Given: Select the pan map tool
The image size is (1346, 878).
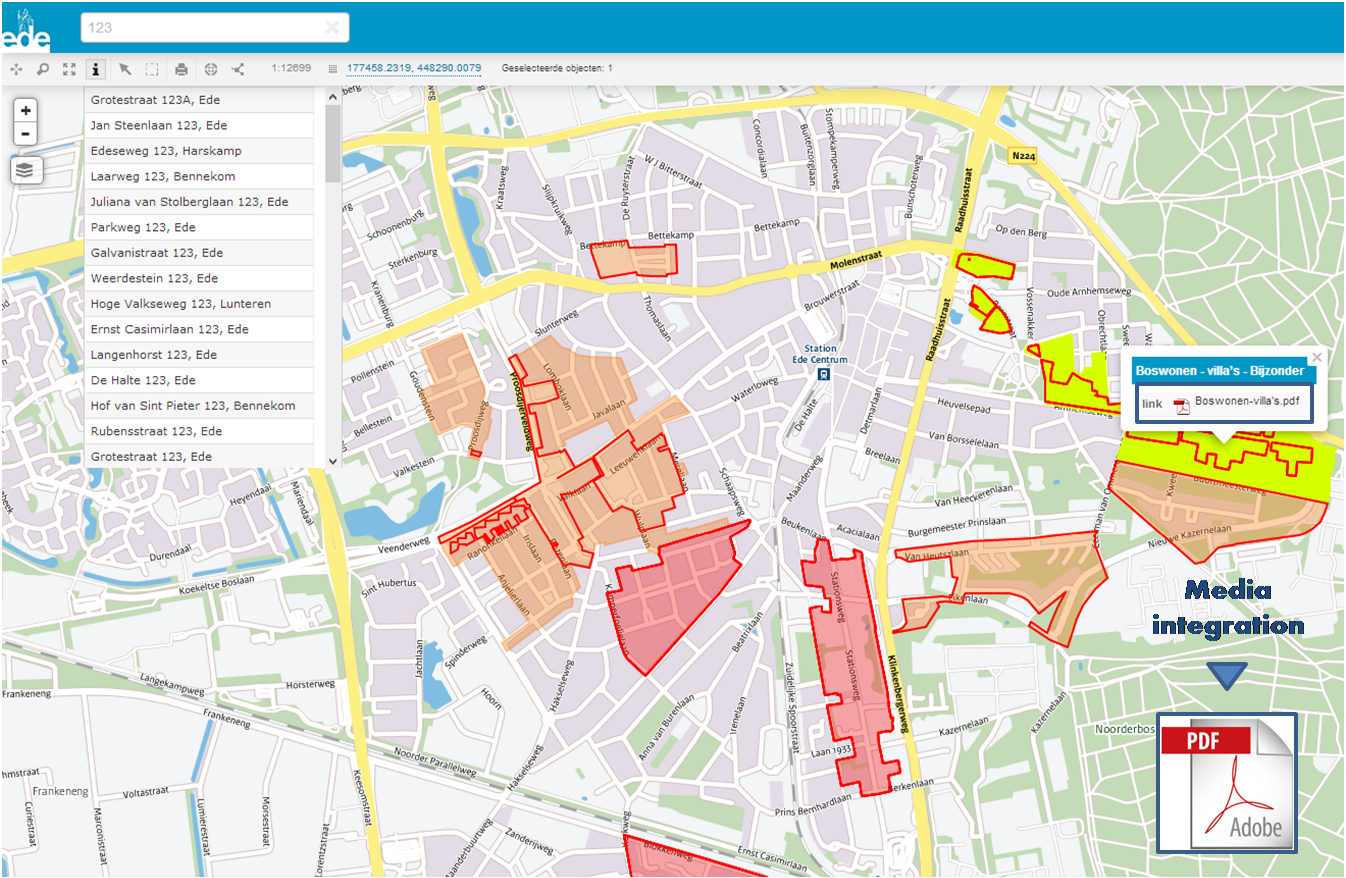Looking at the screenshot, I should pos(16,69).
